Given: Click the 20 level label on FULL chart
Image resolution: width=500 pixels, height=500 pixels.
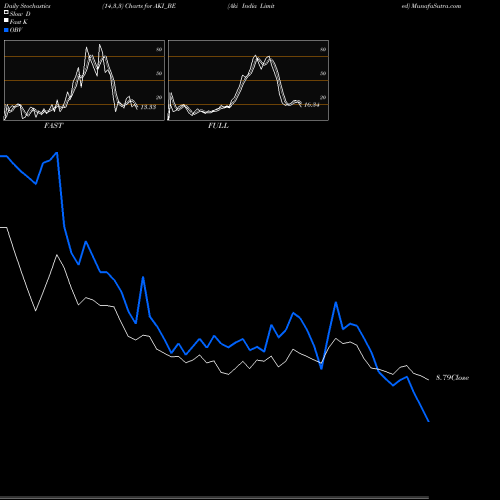Looking at the screenshot, I should coord(323,97).
